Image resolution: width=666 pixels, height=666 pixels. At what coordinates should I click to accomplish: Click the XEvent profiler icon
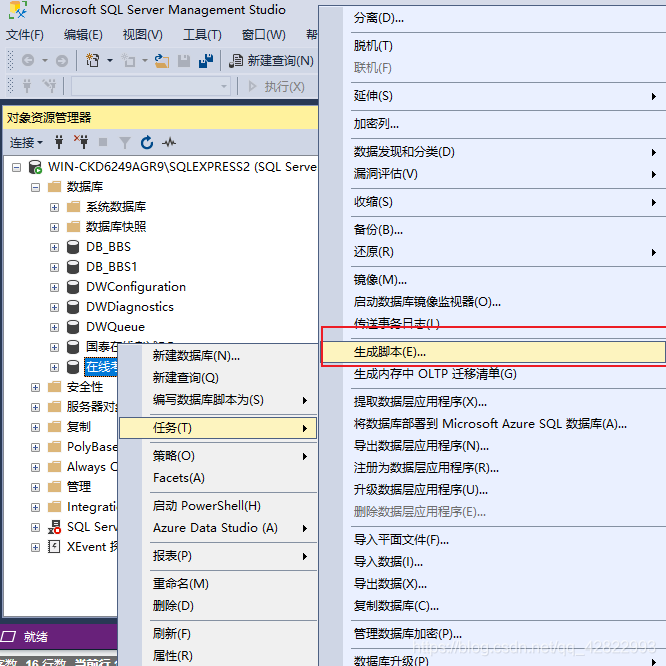pos(54,547)
